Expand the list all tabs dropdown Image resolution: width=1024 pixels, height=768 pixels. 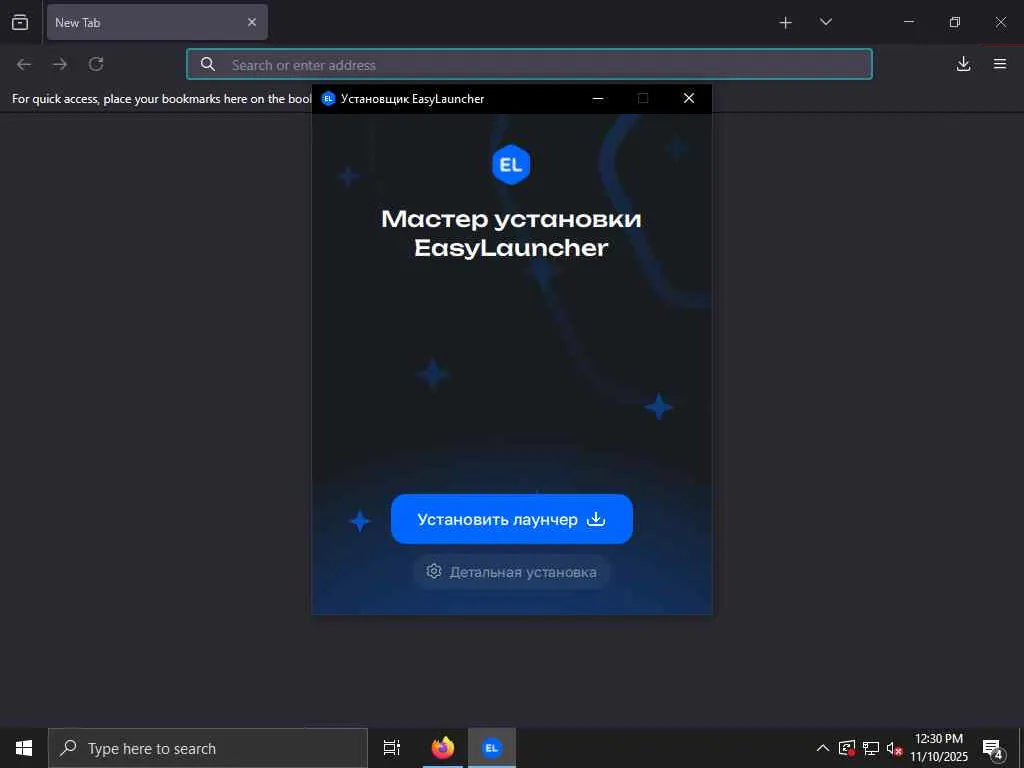[x=826, y=22]
